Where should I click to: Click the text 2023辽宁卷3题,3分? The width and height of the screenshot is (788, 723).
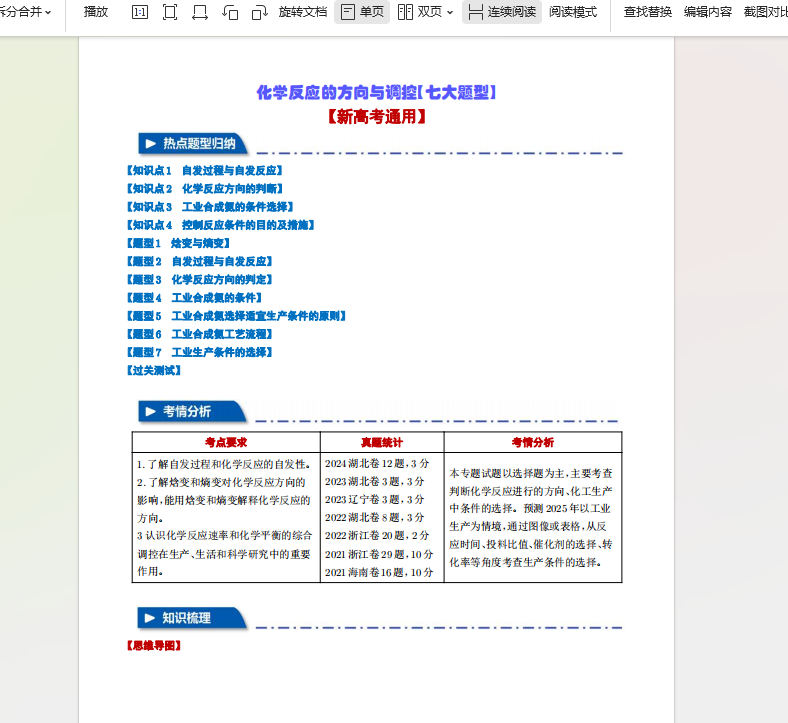[x=374, y=499]
